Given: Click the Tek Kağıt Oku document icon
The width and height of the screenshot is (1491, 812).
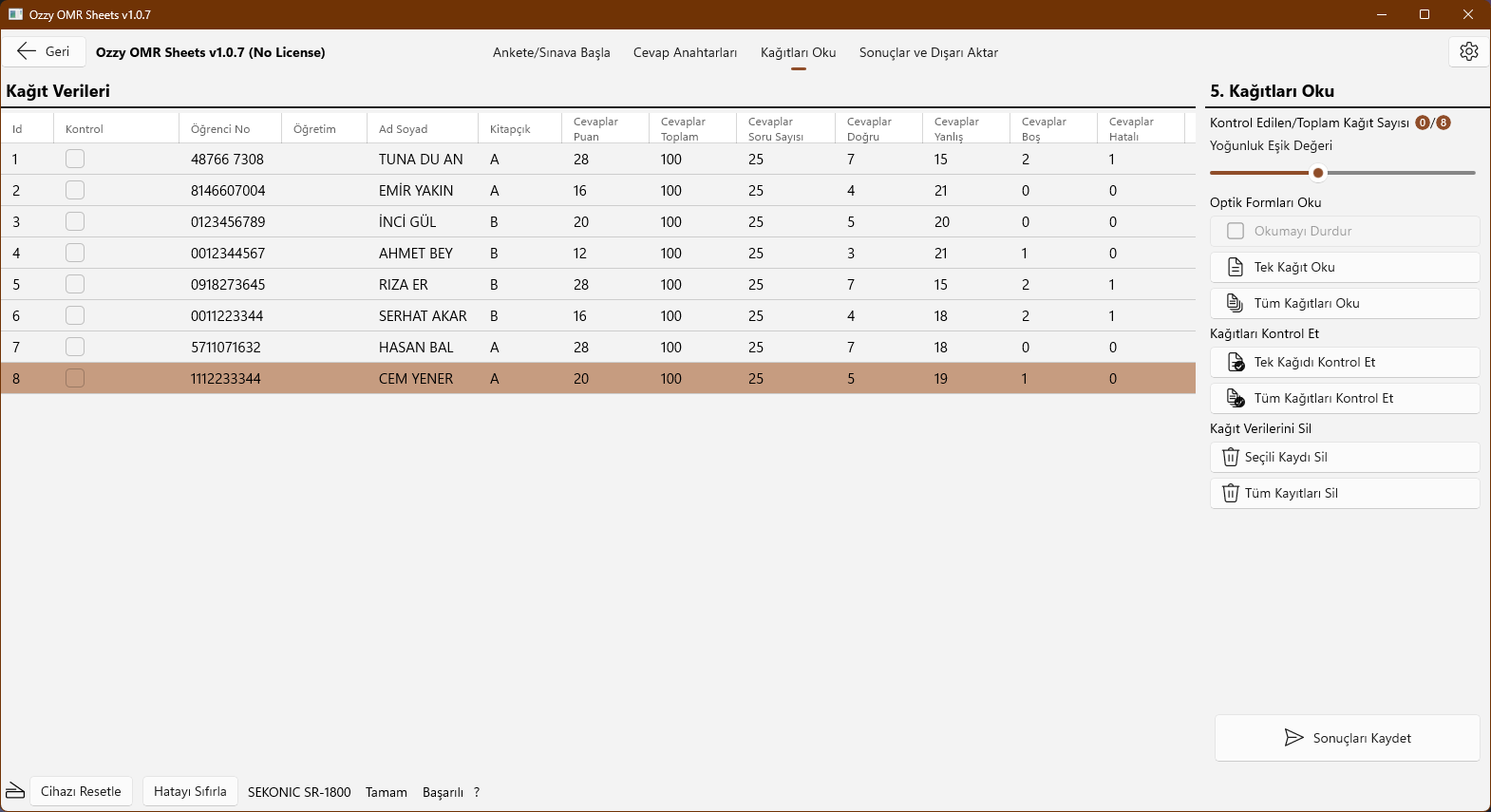Looking at the screenshot, I should coord(1235,267).
